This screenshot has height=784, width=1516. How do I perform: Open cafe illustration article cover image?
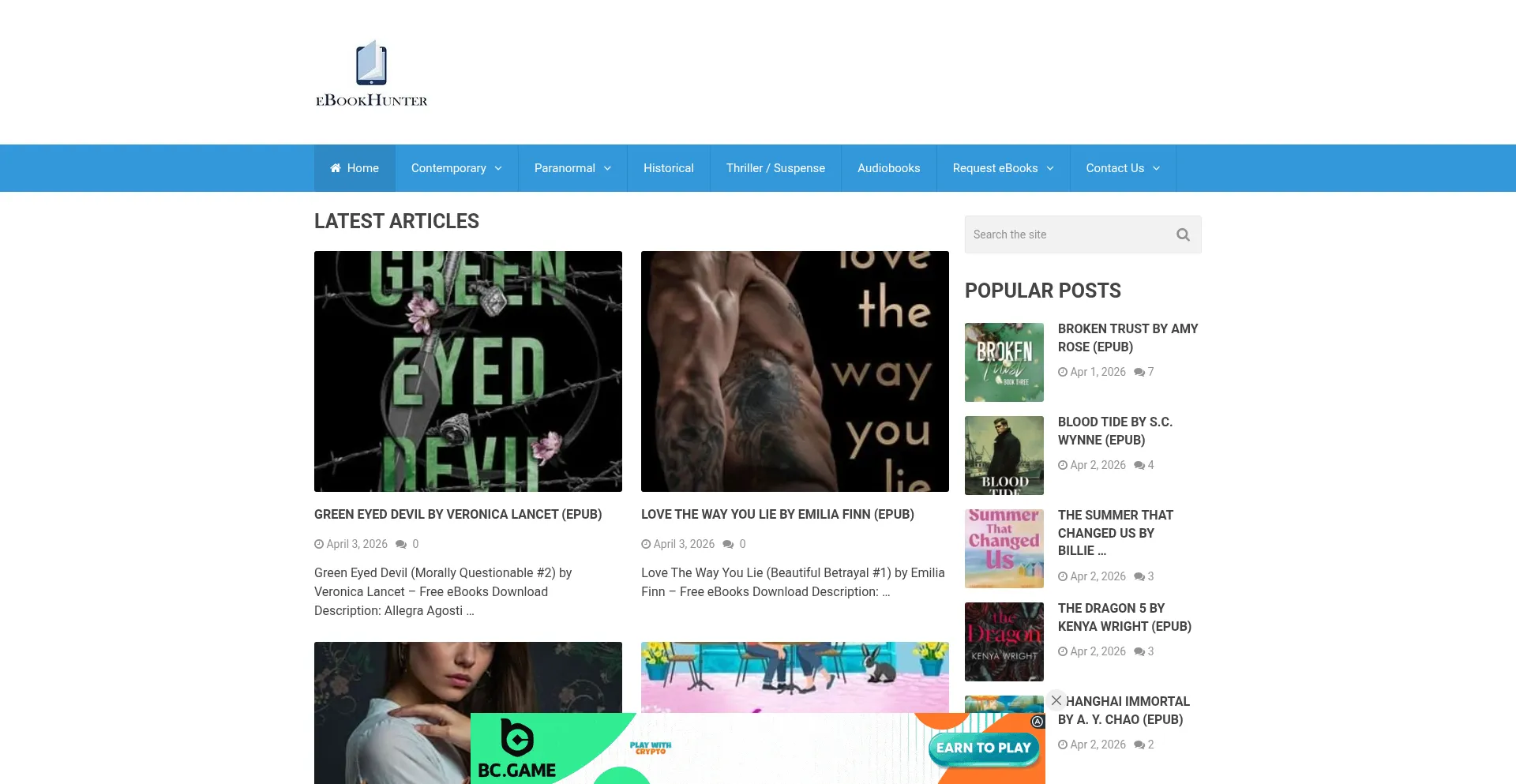pos(795,677)
